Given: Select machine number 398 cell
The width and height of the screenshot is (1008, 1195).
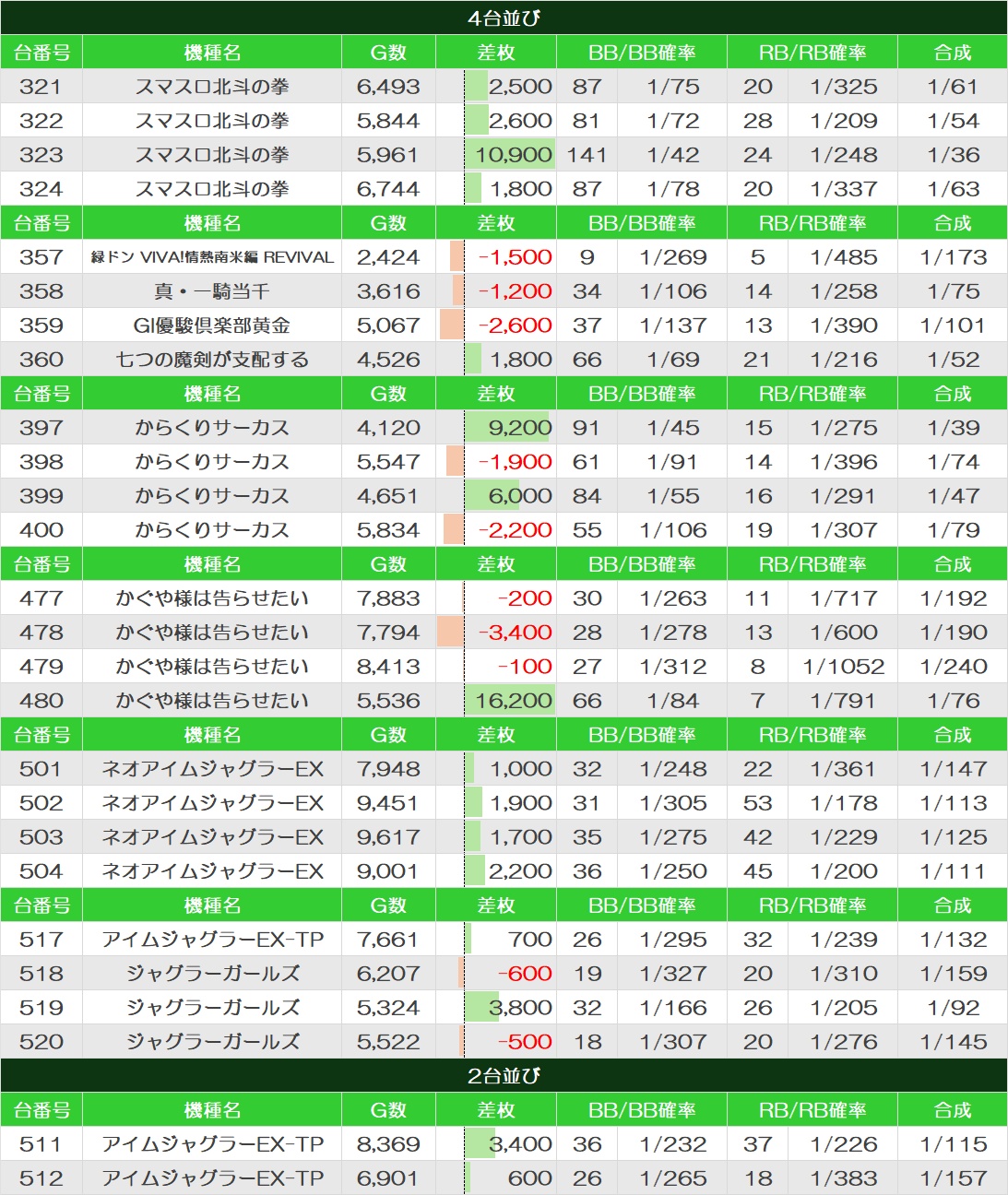Looking at the screenshot, I should point(42,462).
